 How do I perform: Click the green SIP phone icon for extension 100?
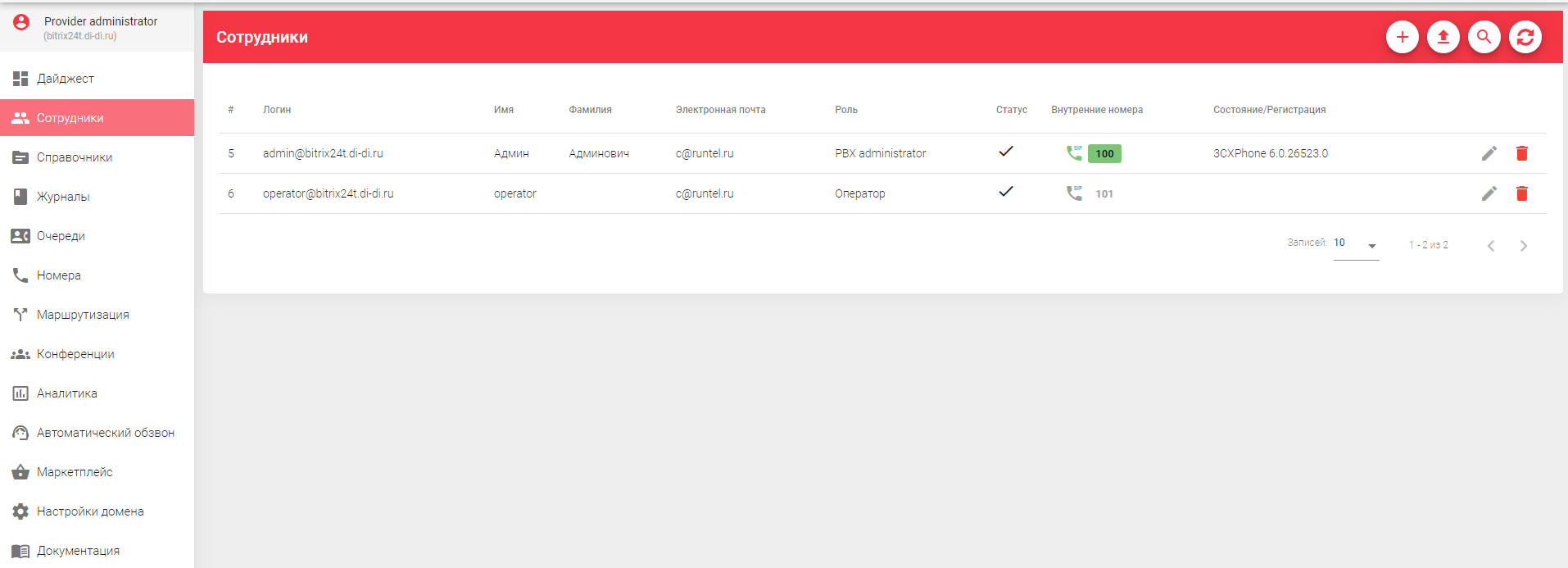pyautogui.click(x=1073, y=153)
